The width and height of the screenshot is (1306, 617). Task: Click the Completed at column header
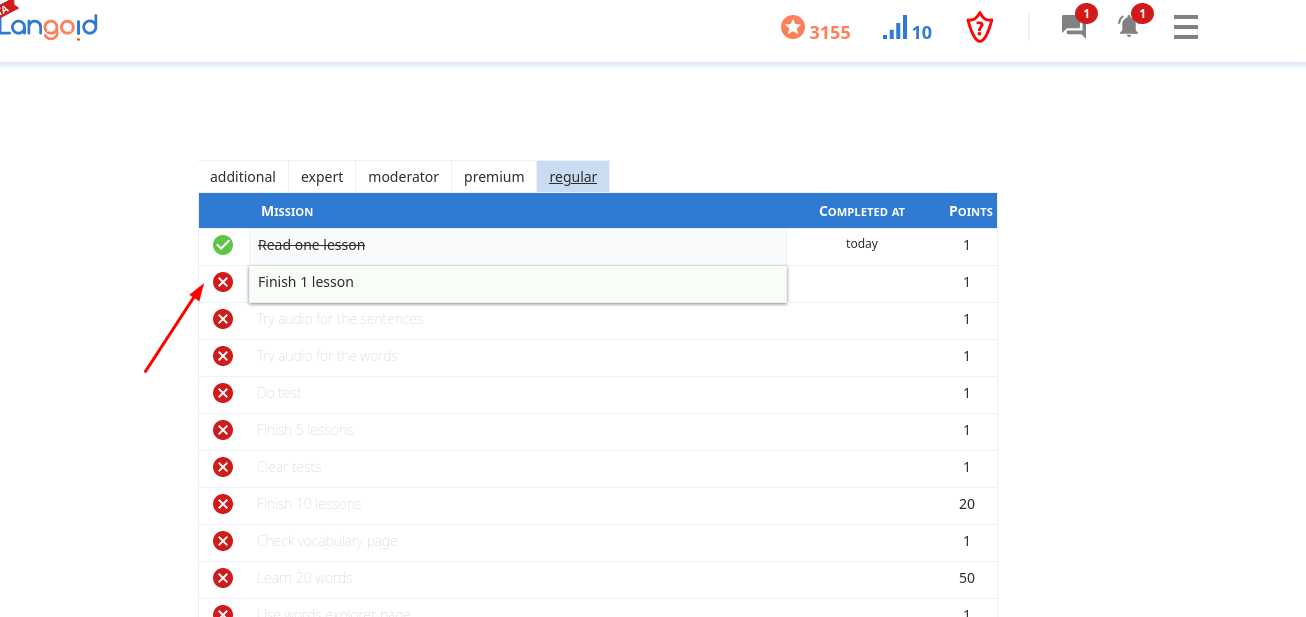(x=862, y=211)
